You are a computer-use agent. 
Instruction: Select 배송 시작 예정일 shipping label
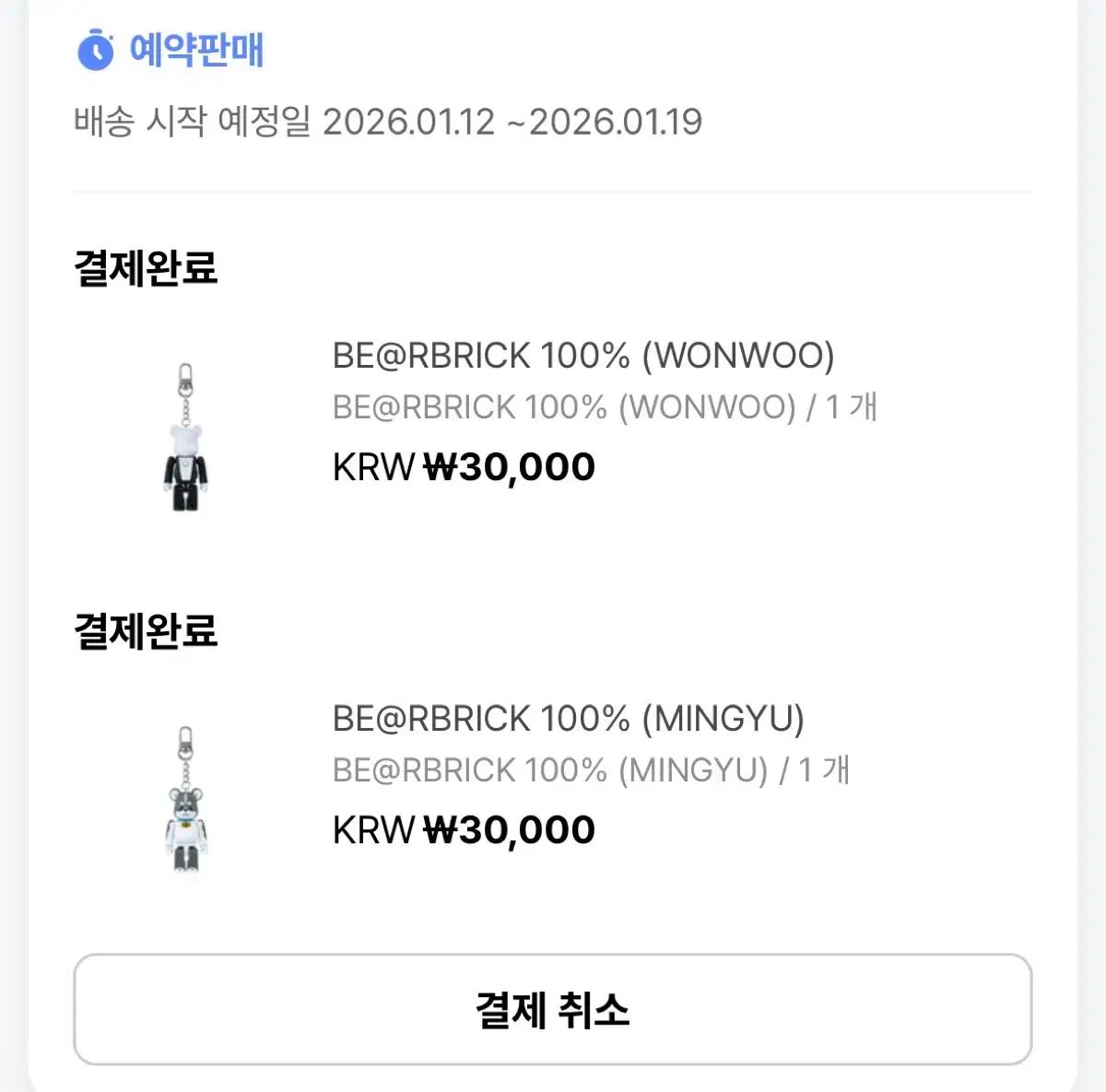pos(192,121)
